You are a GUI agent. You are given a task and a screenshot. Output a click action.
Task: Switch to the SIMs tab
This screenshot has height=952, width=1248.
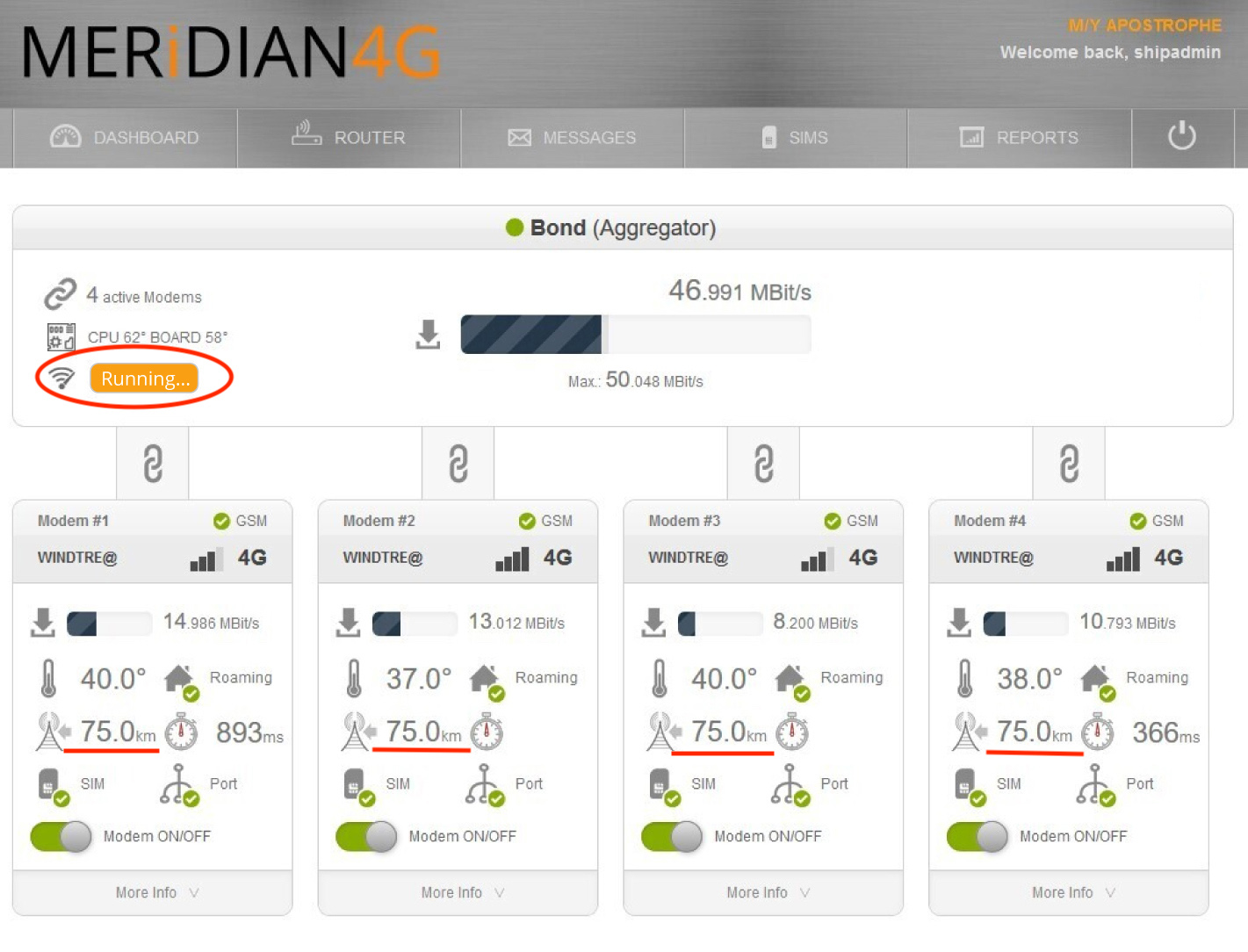tap(795, 138)
